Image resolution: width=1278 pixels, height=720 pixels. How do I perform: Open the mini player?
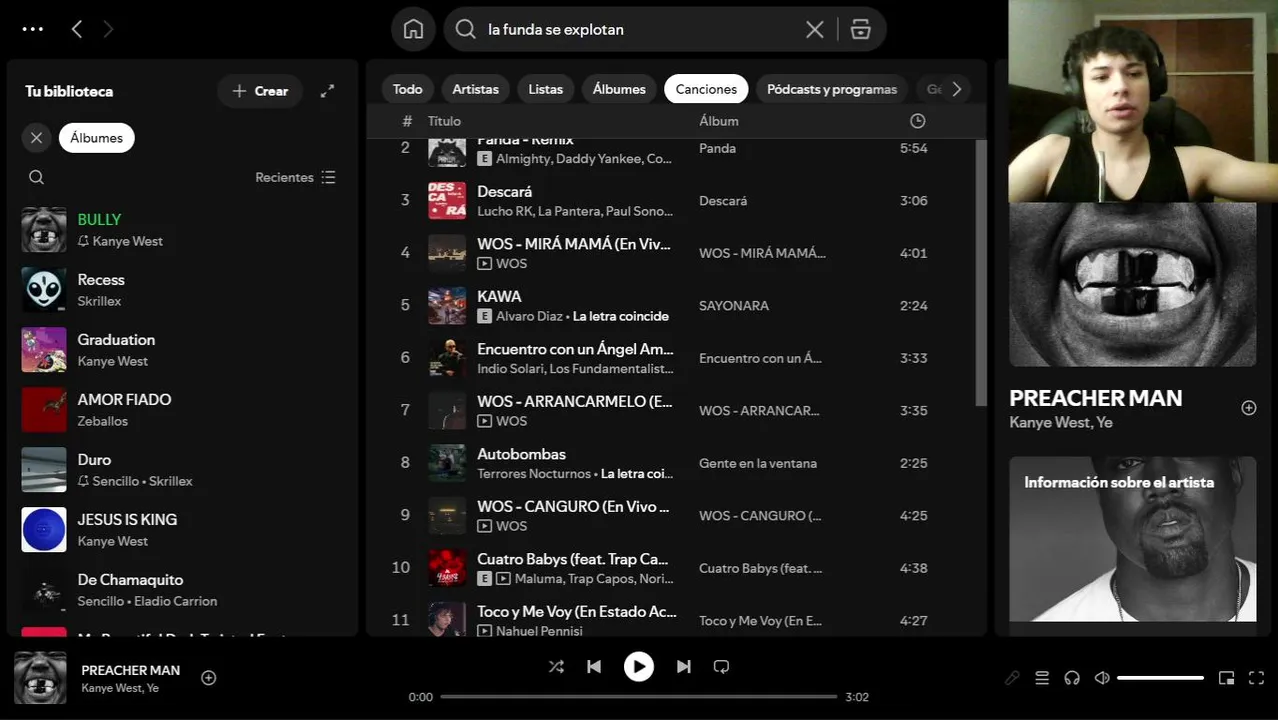click(x=1227, y=678)
